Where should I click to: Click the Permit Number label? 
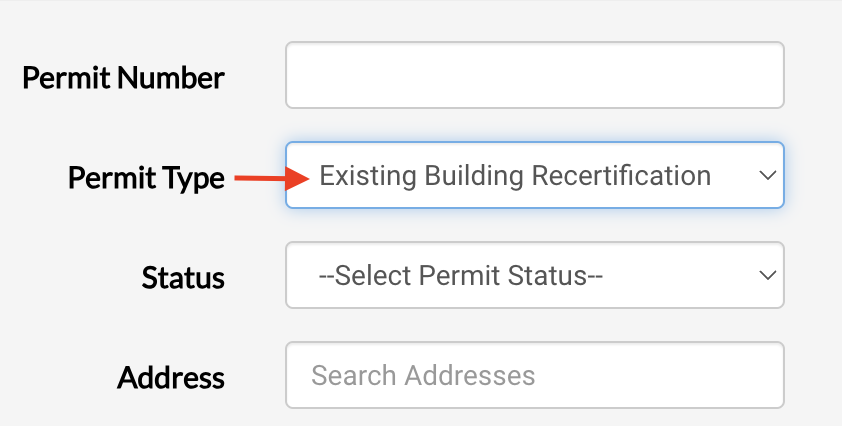(123, 77)
